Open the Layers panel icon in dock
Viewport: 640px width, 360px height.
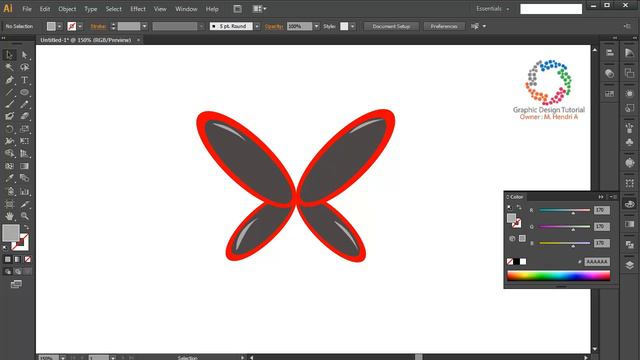click(x=629, y=265)
